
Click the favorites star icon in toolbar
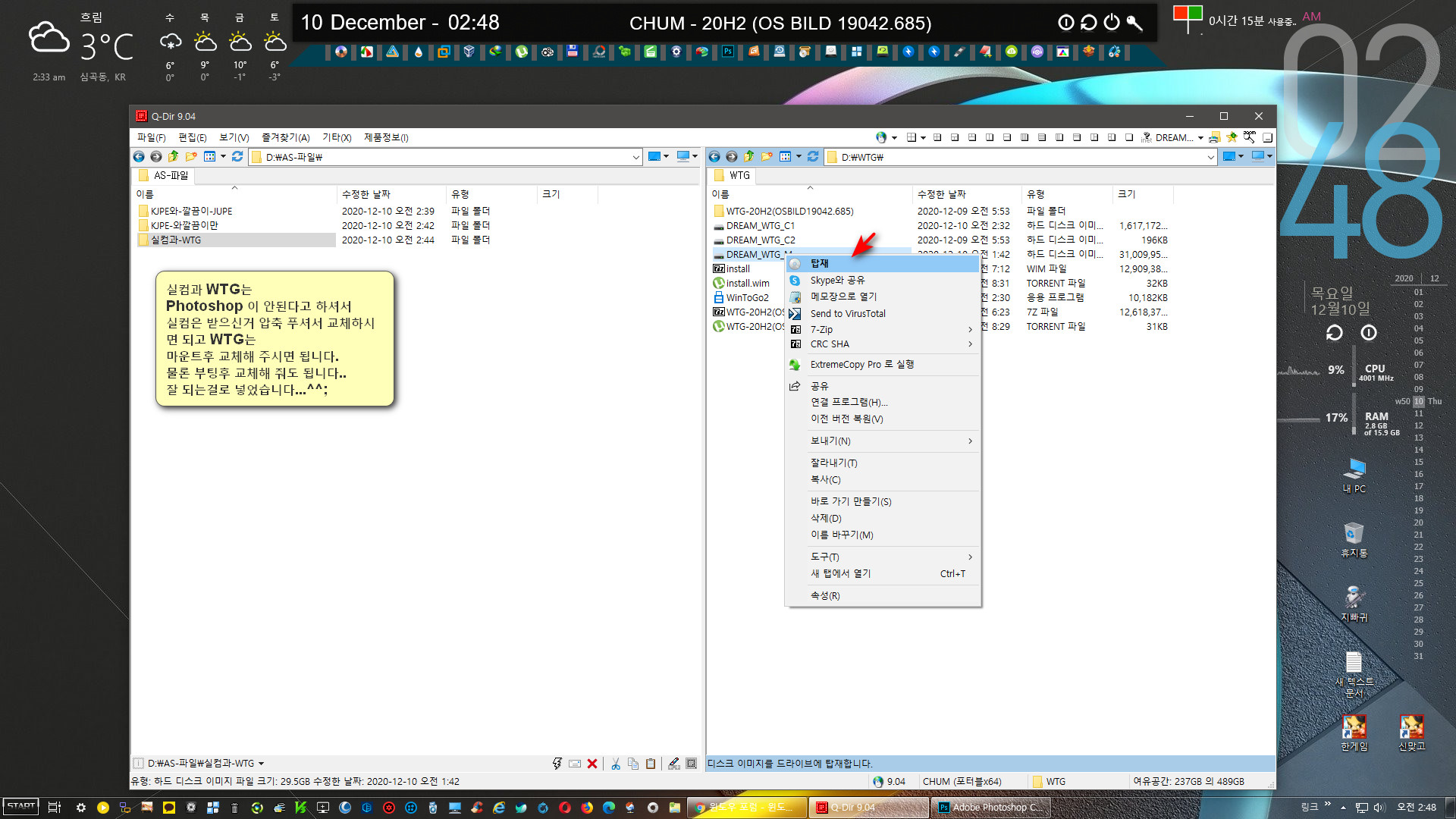(x=1232, y=137)
